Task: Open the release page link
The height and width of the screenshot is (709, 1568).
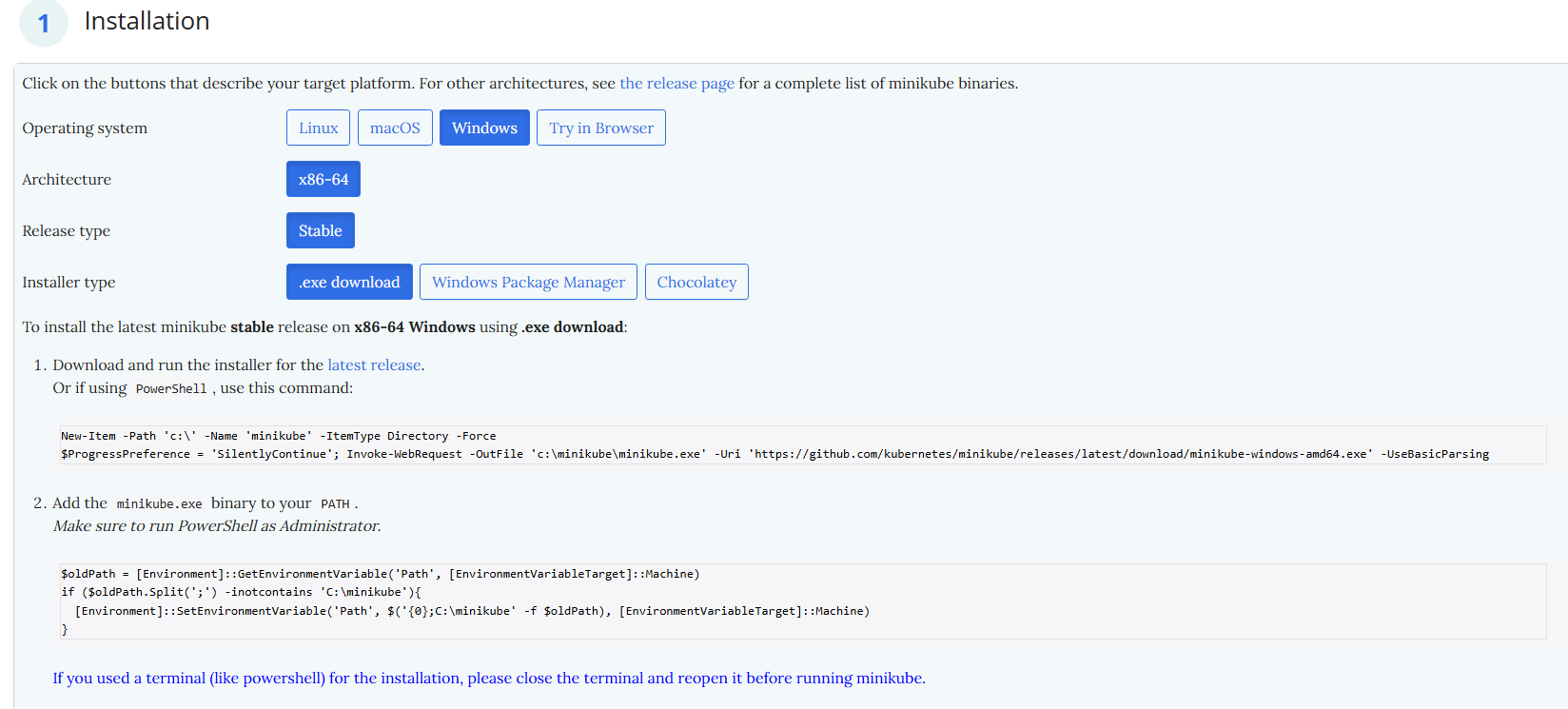Action: point(676,84)
